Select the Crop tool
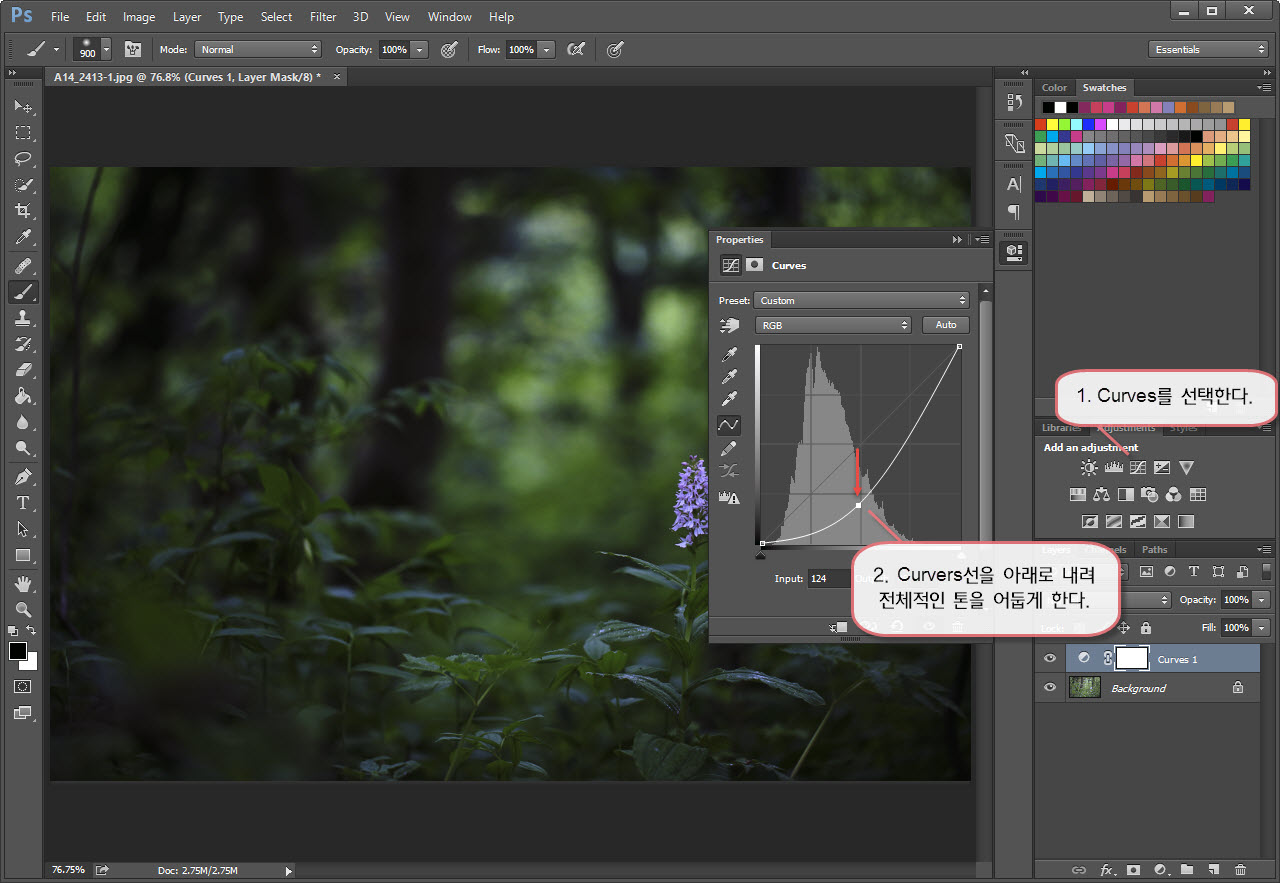The height and width of the screenshot is (883, 1280). click(x=23, y=211)
